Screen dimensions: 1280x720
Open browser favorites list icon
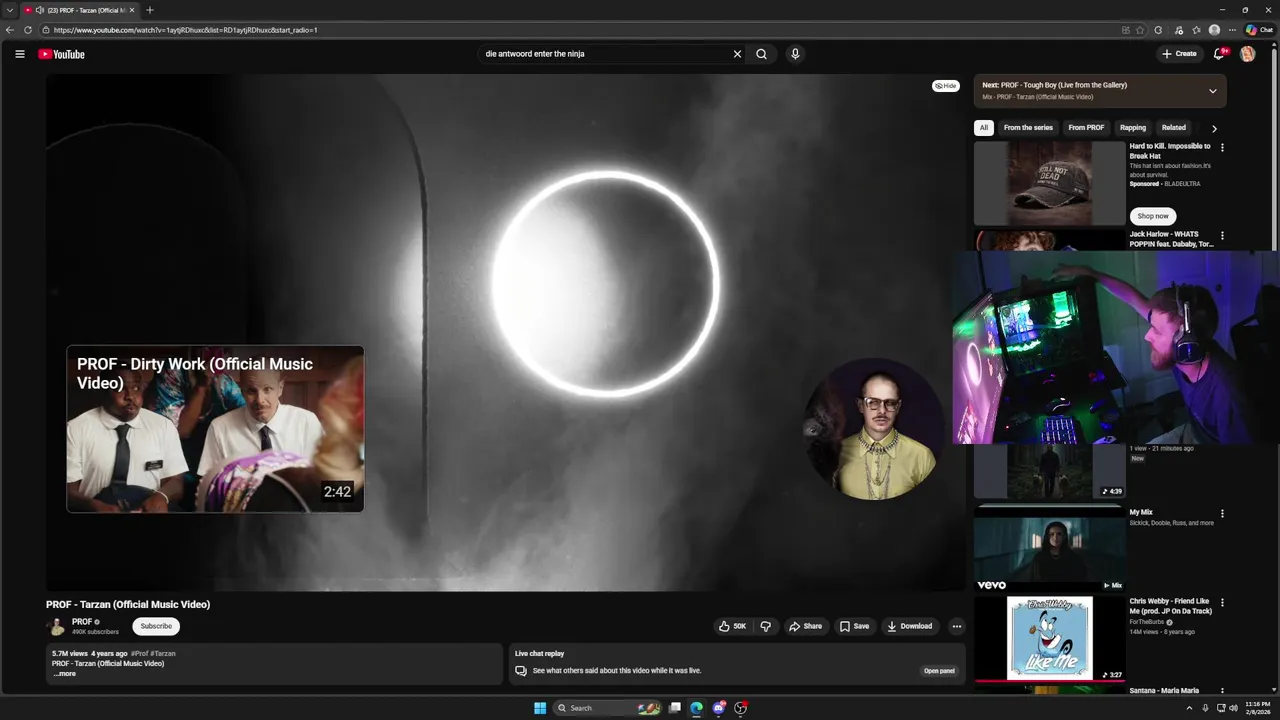(1196, 30)
